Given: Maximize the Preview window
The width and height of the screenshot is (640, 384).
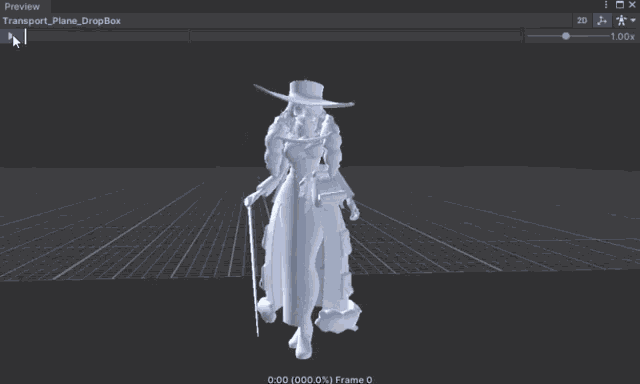Looking at the screenshot, I should click(x=620, y=5).
